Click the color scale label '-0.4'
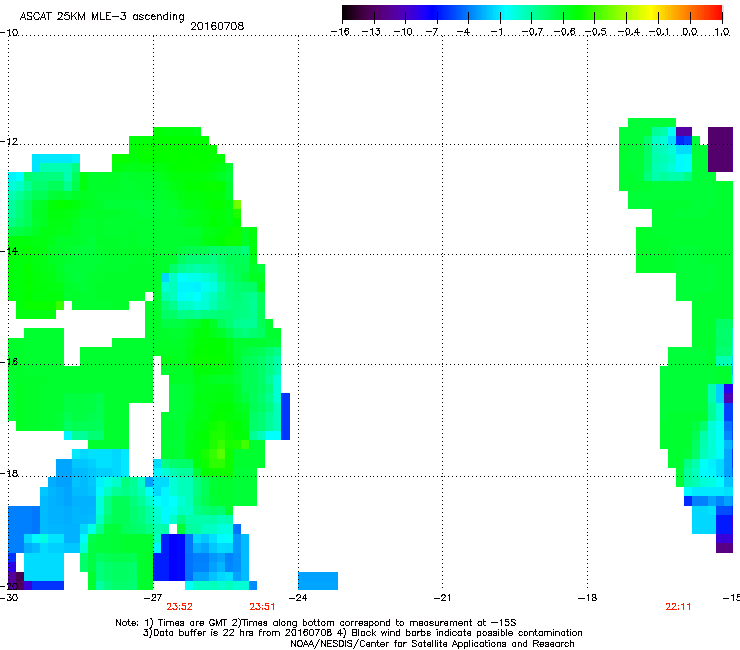Image resolution: width=740 pixels, height=650 pixels. [628, 32]
